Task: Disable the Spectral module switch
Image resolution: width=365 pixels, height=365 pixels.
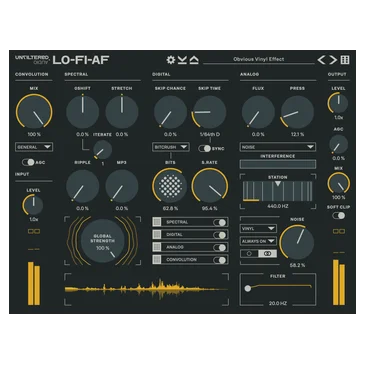Action: tap(220, 222)
